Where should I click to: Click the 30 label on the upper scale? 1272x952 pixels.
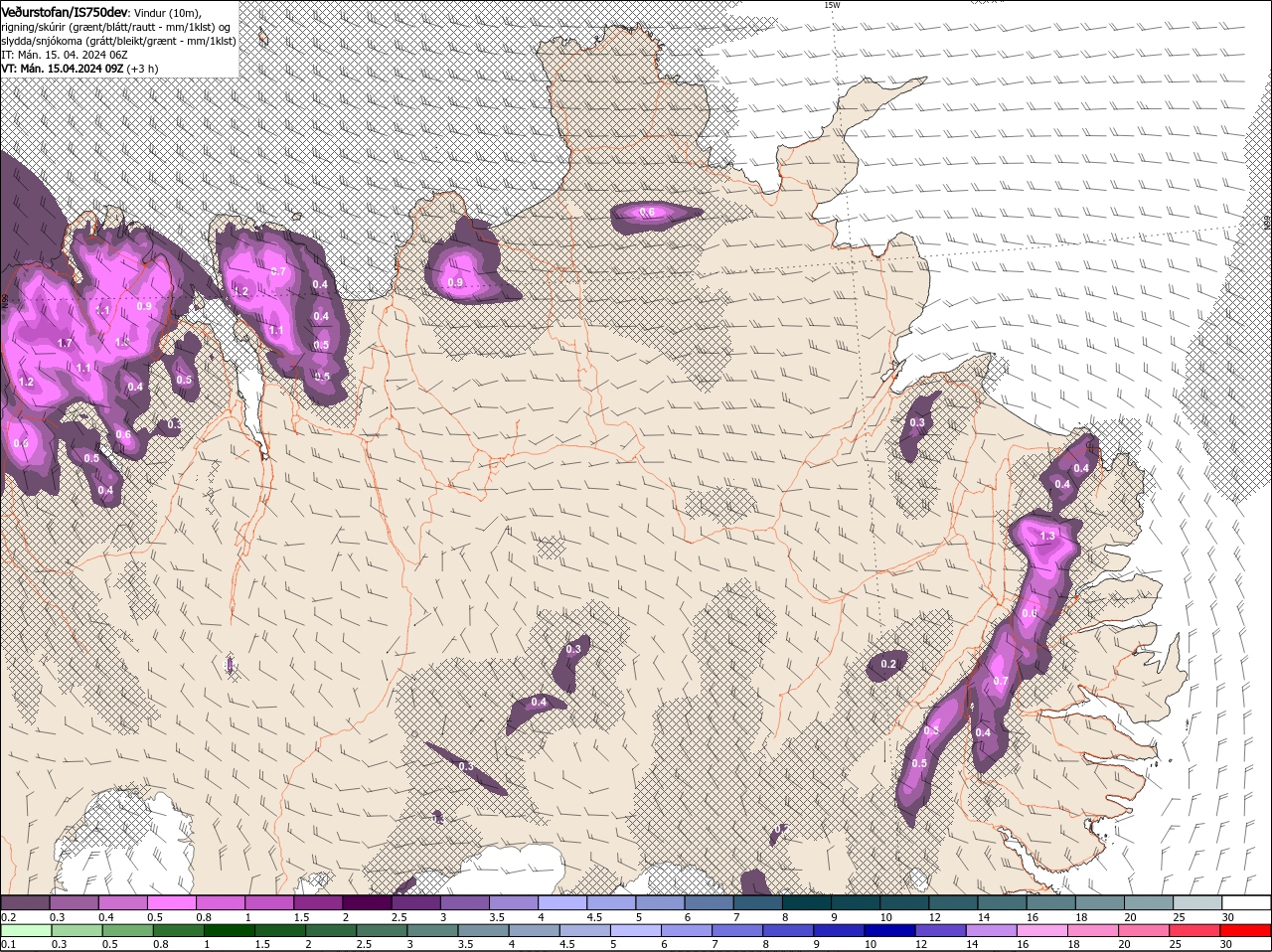[x=1228, y=916]
